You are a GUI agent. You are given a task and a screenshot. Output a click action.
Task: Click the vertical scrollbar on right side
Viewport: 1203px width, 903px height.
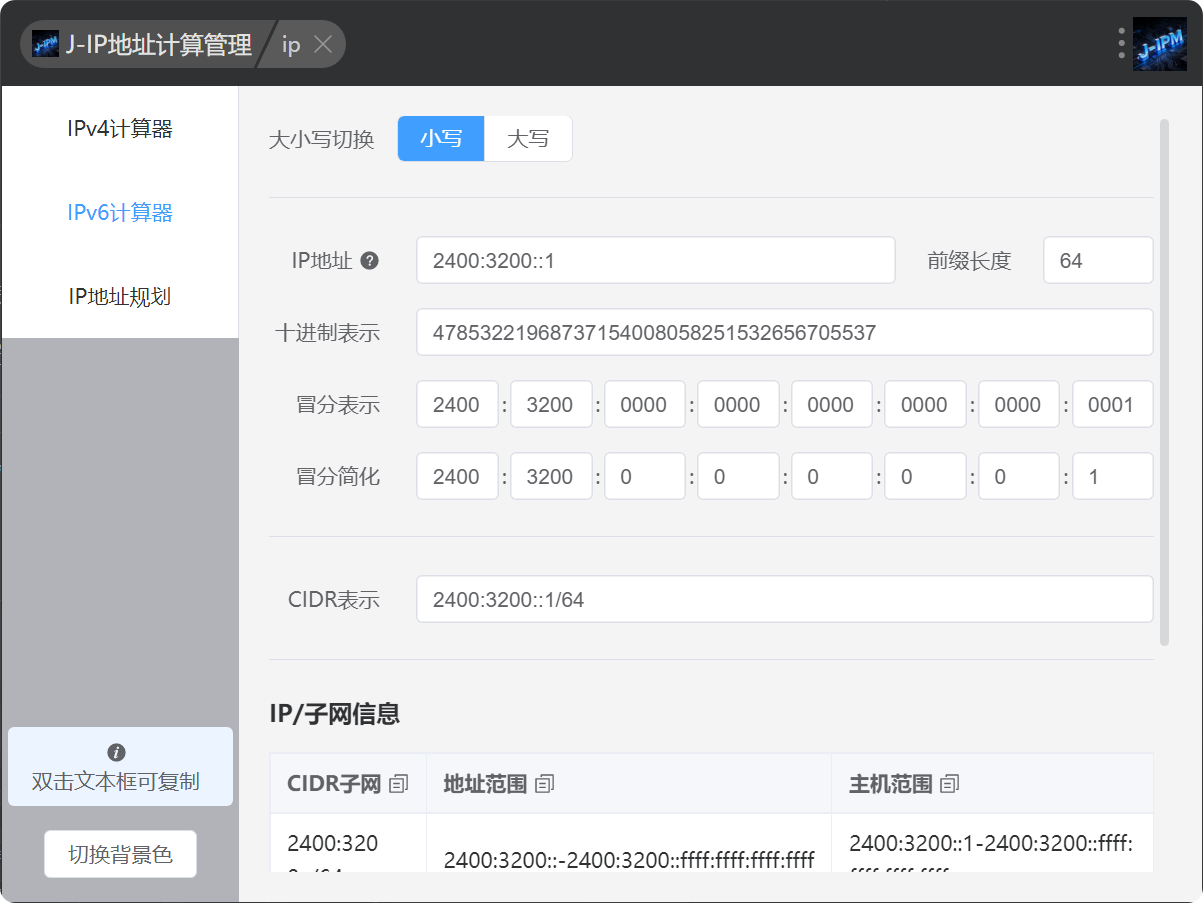click(1163, 380)
